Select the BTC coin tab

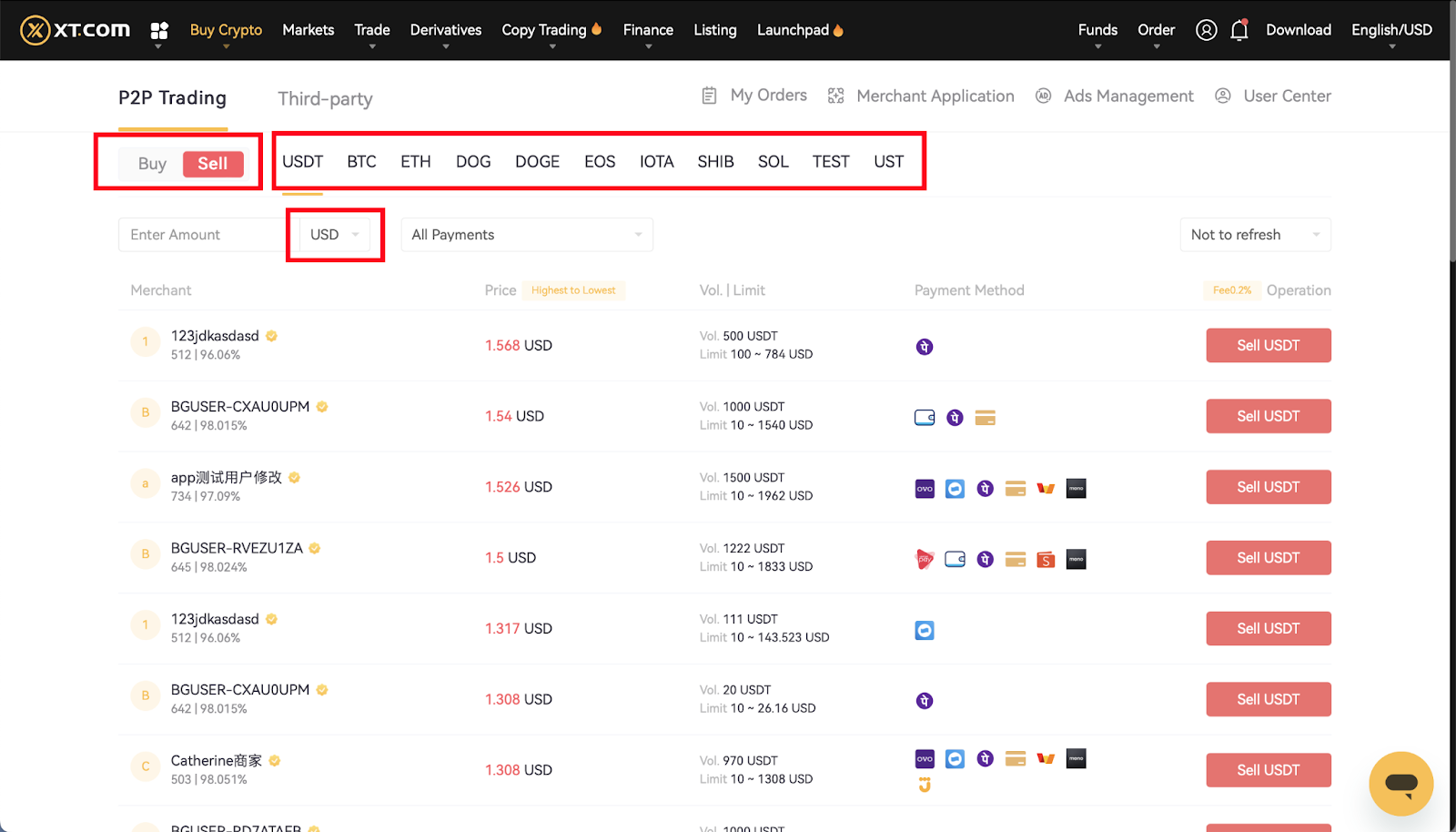[361, 162]
